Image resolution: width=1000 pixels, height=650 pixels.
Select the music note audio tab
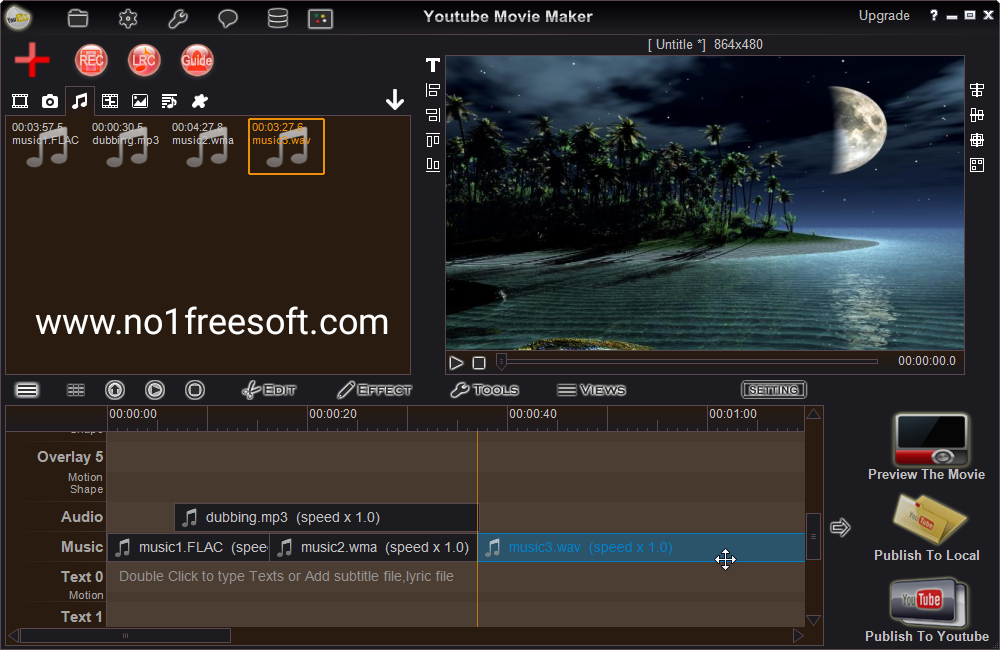[79, 101]
